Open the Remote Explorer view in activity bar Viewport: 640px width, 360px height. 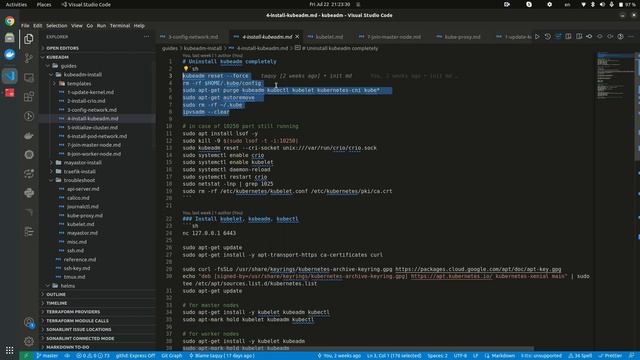[29, 78]
